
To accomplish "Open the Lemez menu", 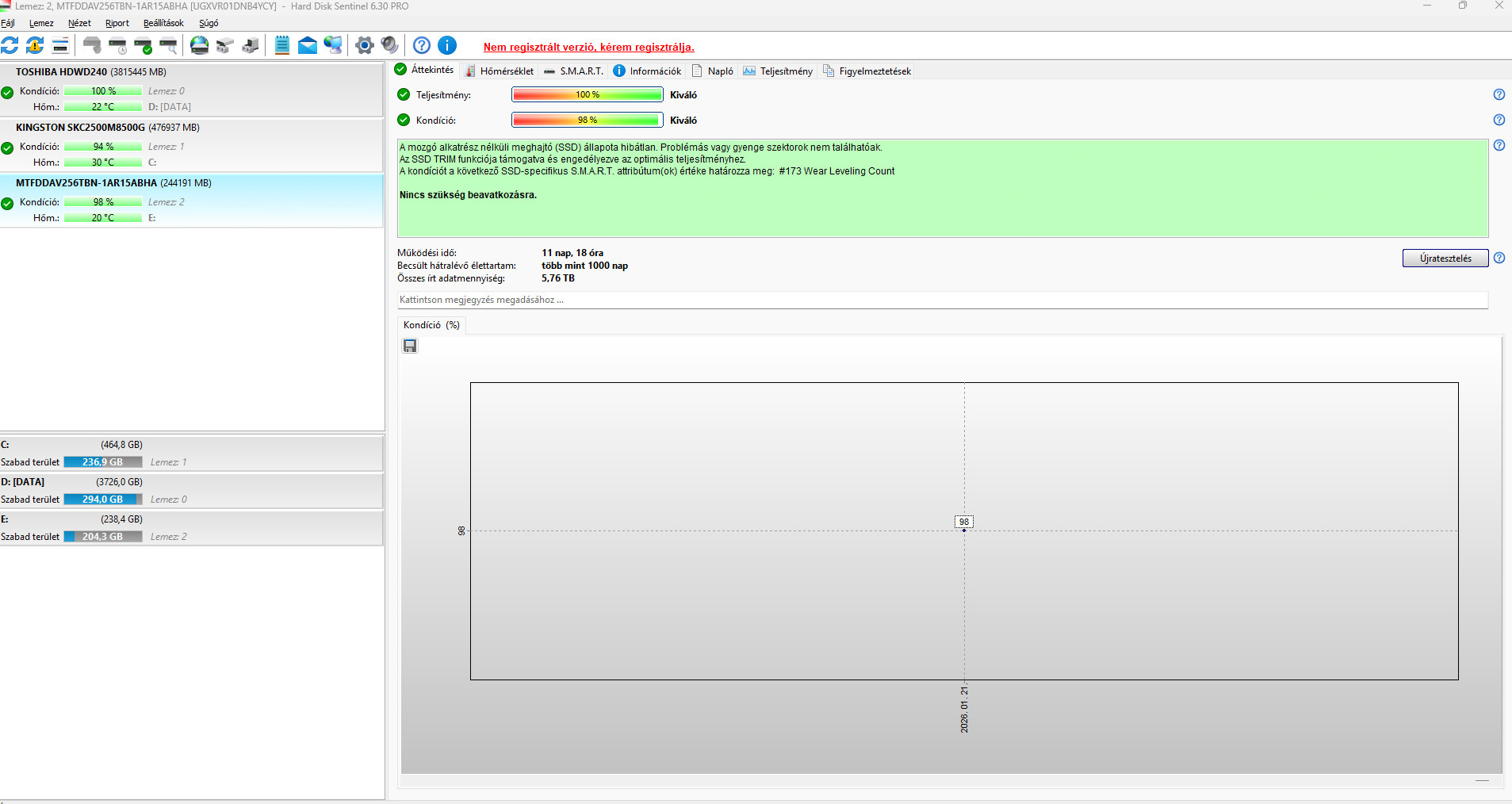I will point(41,23).
